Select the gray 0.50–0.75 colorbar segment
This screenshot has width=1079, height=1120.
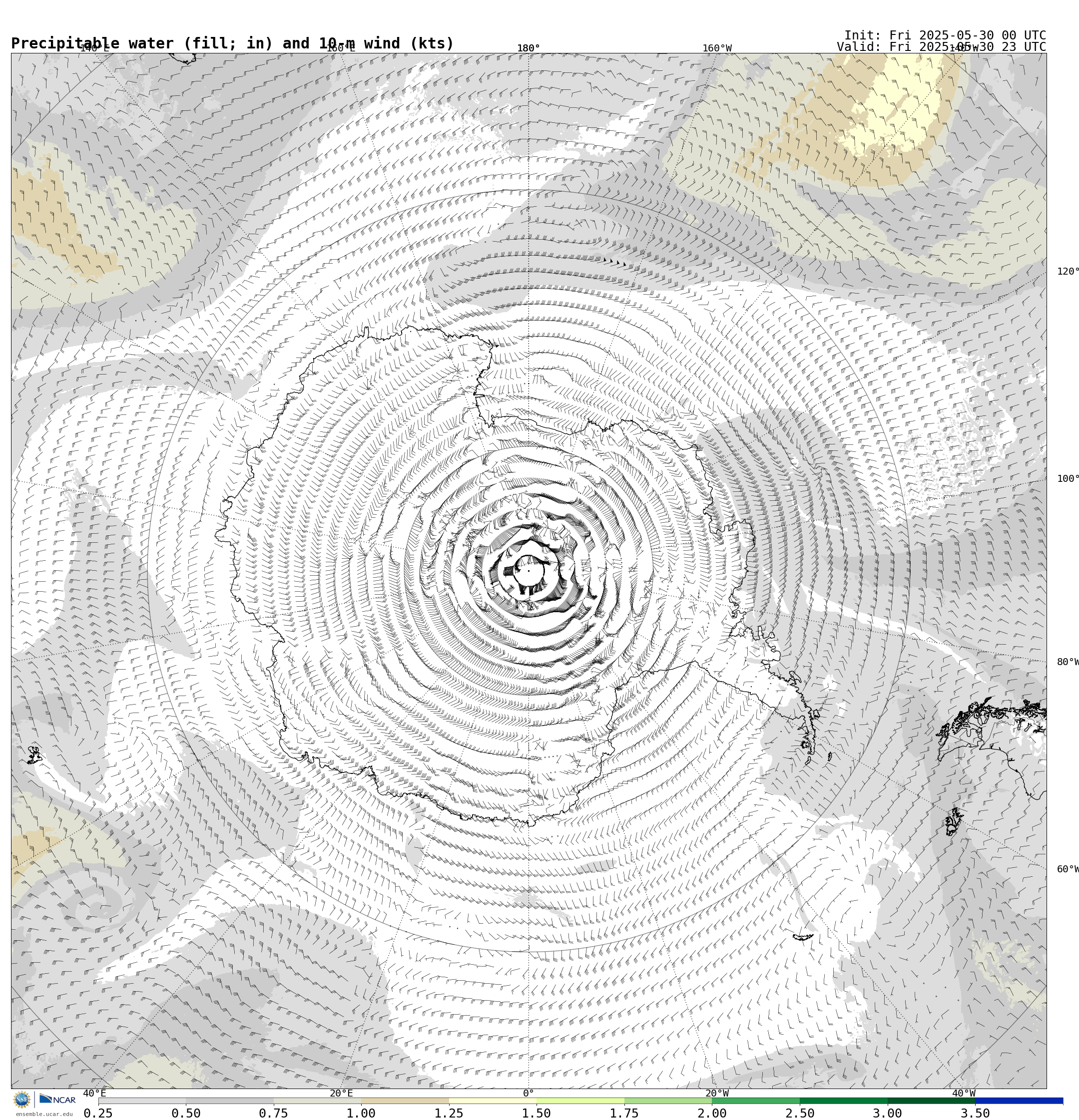click(x=230, y=1101)
